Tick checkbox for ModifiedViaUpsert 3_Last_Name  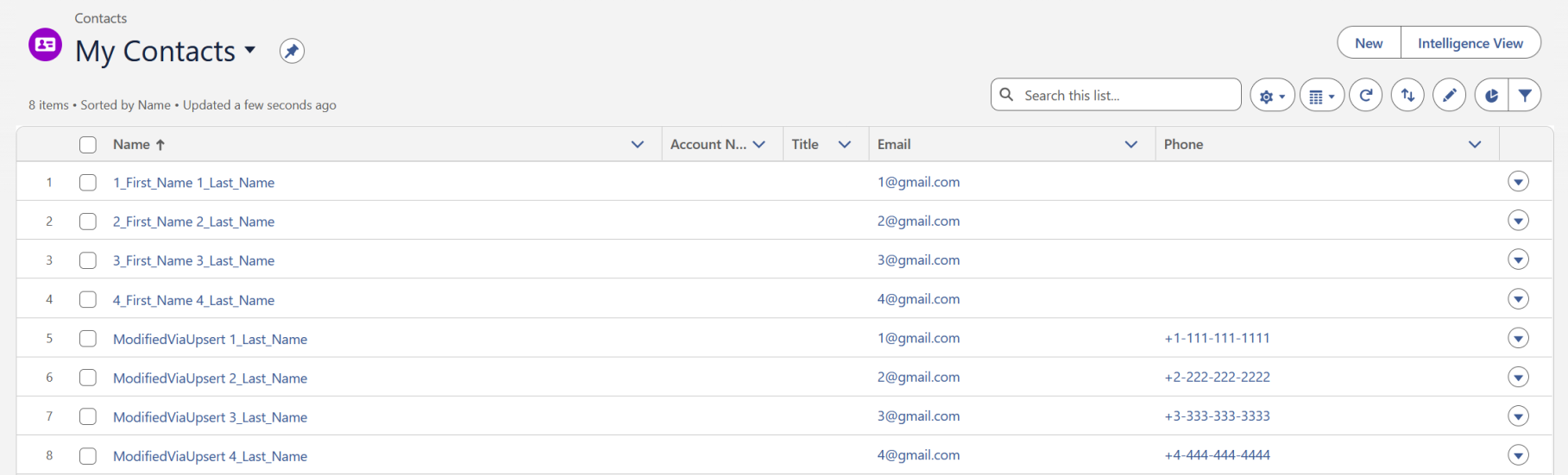[x=88, y=417]
